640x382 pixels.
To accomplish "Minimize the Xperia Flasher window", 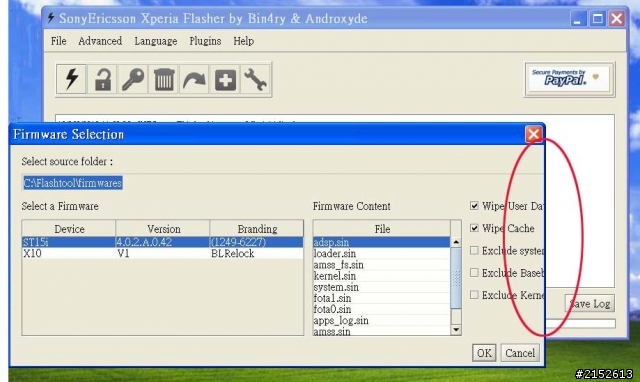I will coord(578,19).
